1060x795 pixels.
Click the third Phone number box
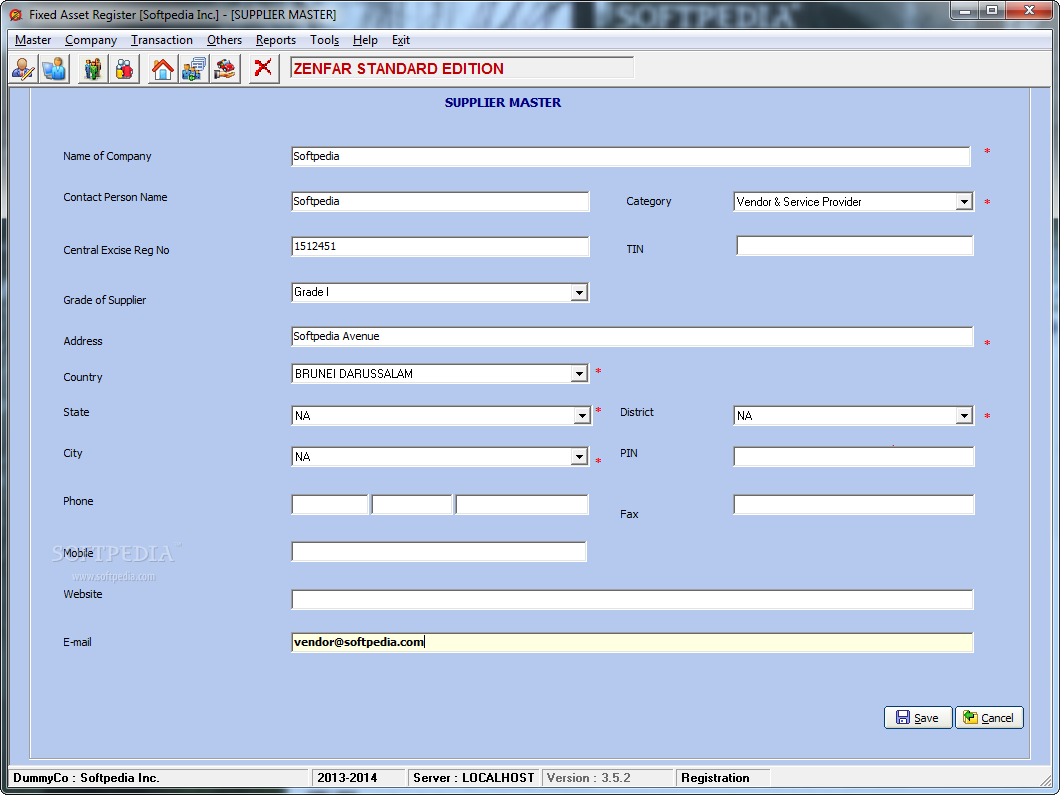[522, 504]
